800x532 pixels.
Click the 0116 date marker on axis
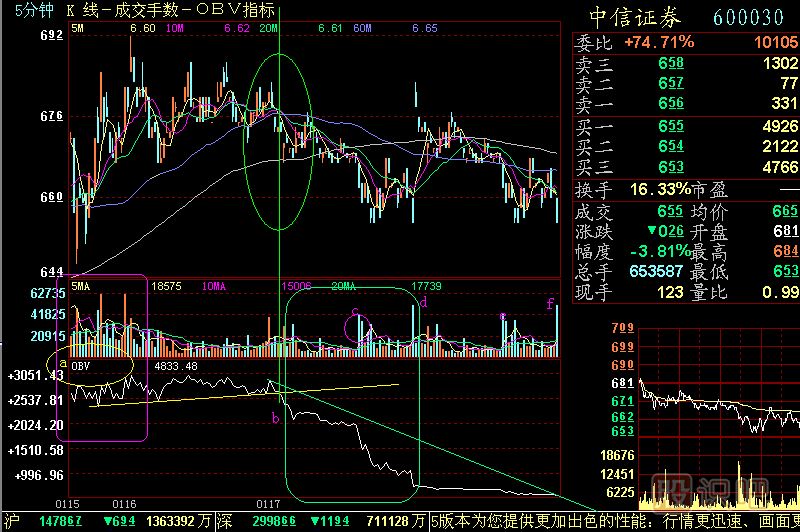pyautogui.click(x=124, y=503)
